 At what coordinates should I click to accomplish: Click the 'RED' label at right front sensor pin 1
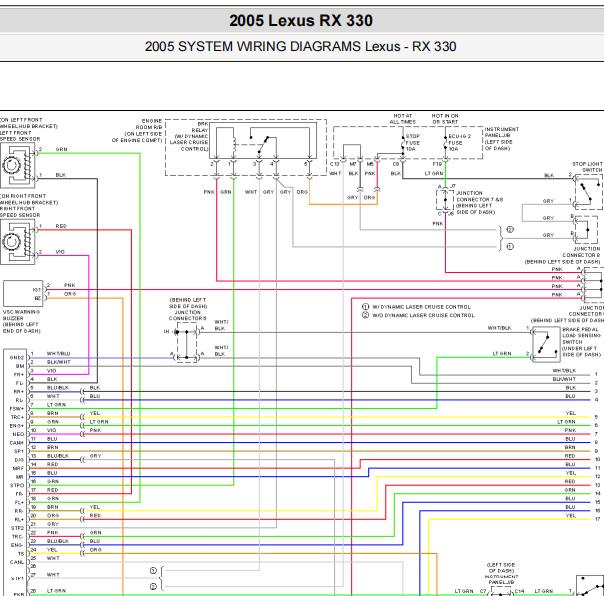[61, 226]
